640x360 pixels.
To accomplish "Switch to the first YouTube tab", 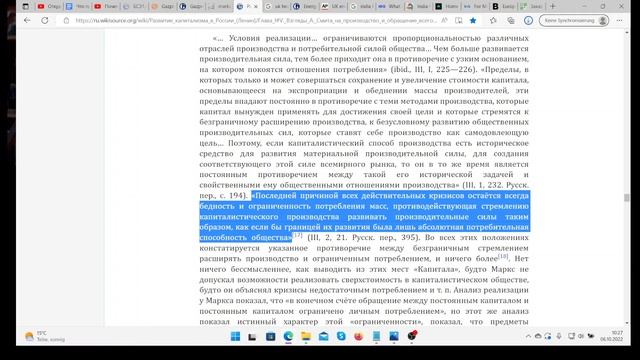I will 49,7.
